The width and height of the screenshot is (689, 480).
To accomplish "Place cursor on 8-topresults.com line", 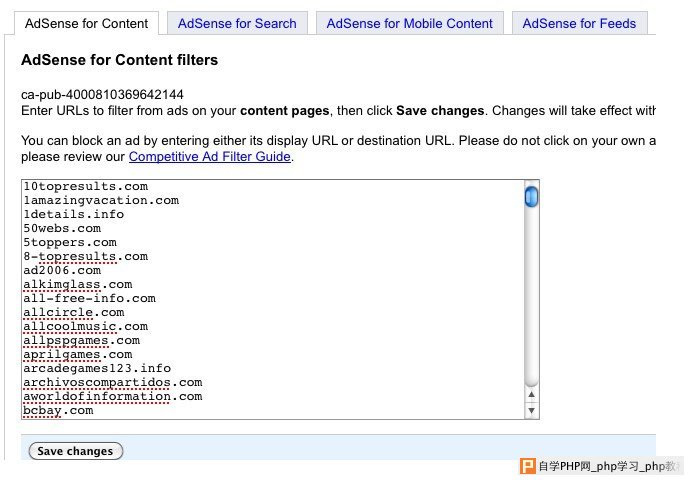I will (85, 256).
